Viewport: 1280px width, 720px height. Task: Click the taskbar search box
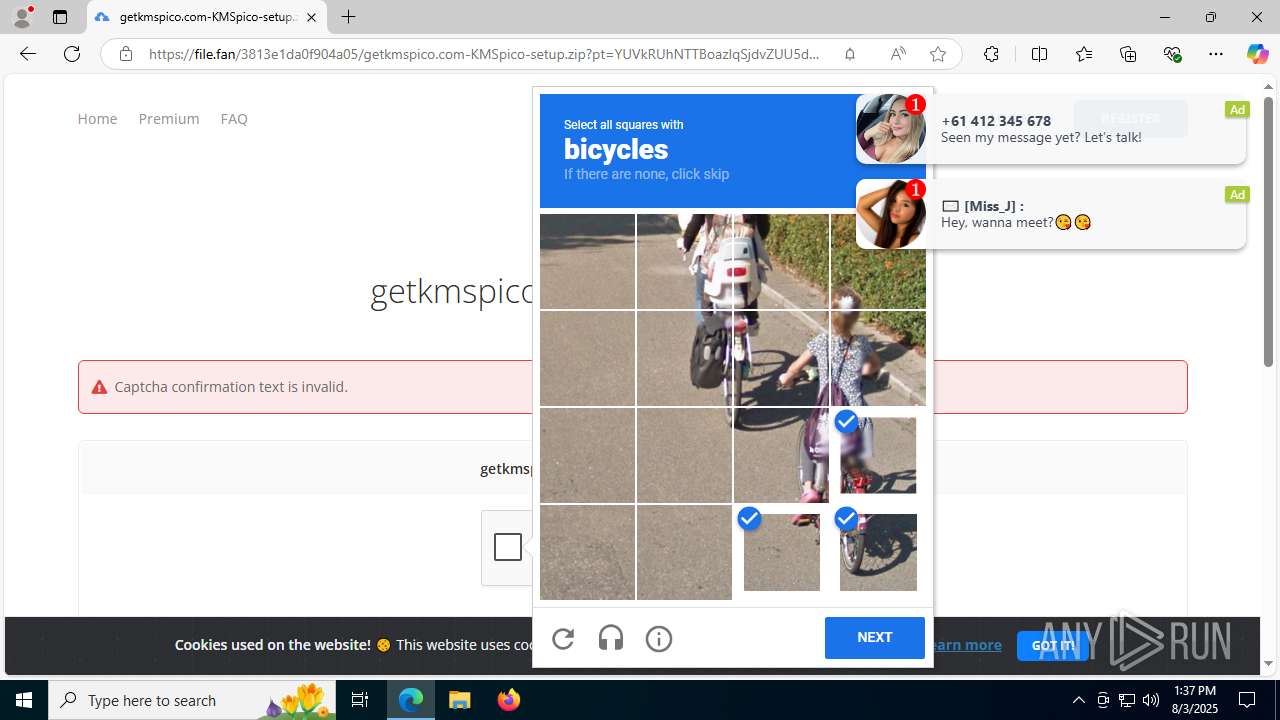pos(194,700)
